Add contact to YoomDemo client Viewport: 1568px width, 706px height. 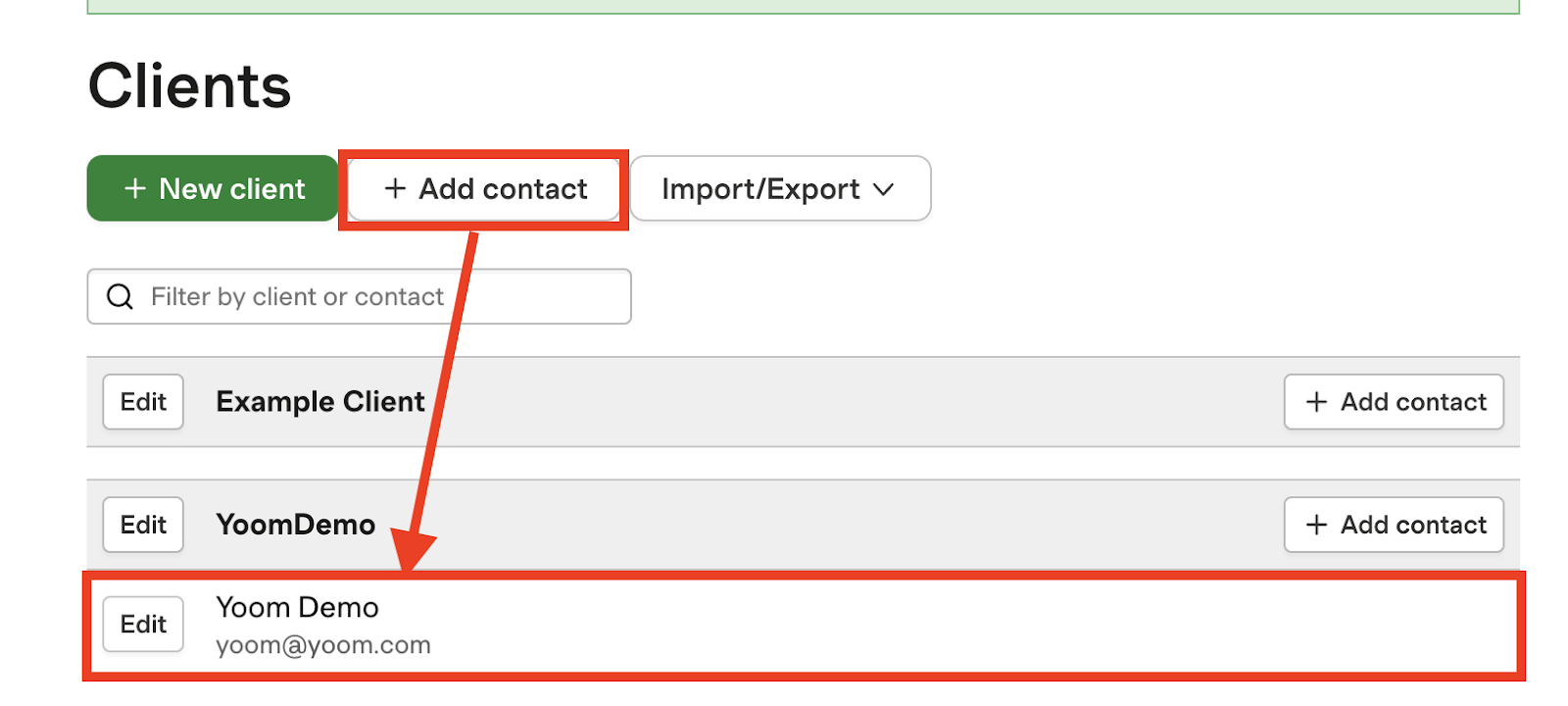pyautogui.click(x=1394, y=526)
